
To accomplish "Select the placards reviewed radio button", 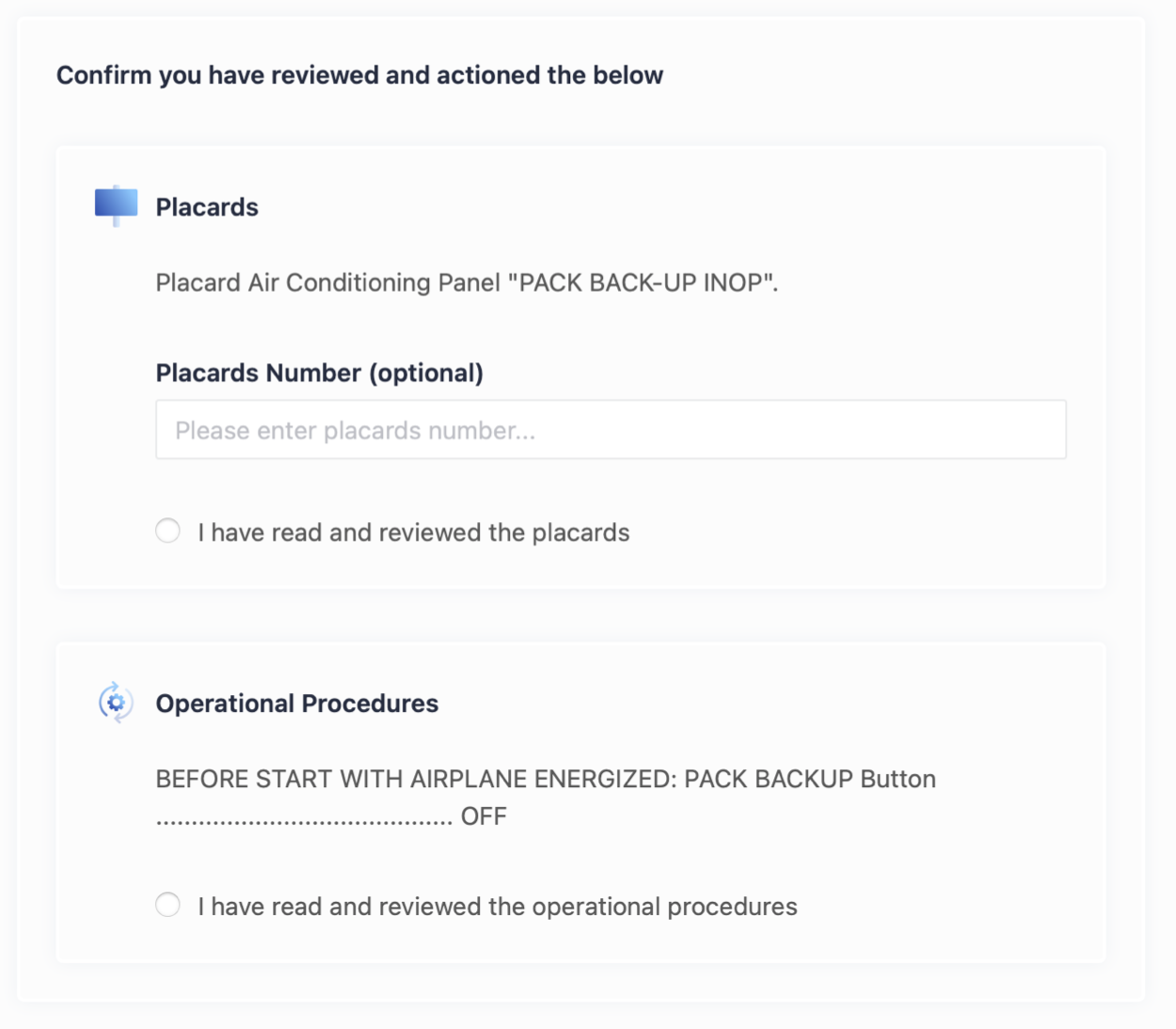I will click(168, 530).
